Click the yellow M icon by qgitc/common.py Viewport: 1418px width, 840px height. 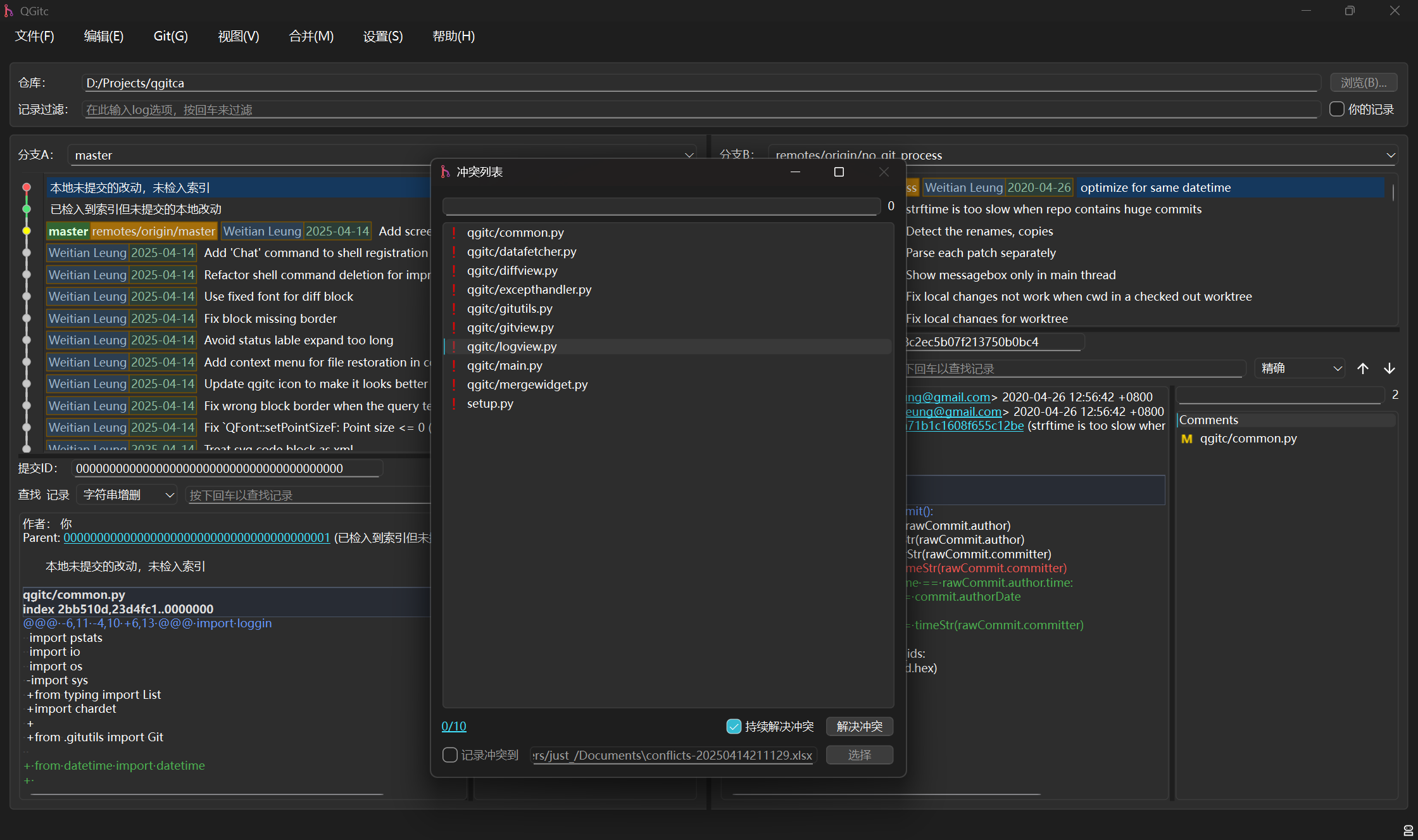pyautogui.click(x=1186, y=439)
